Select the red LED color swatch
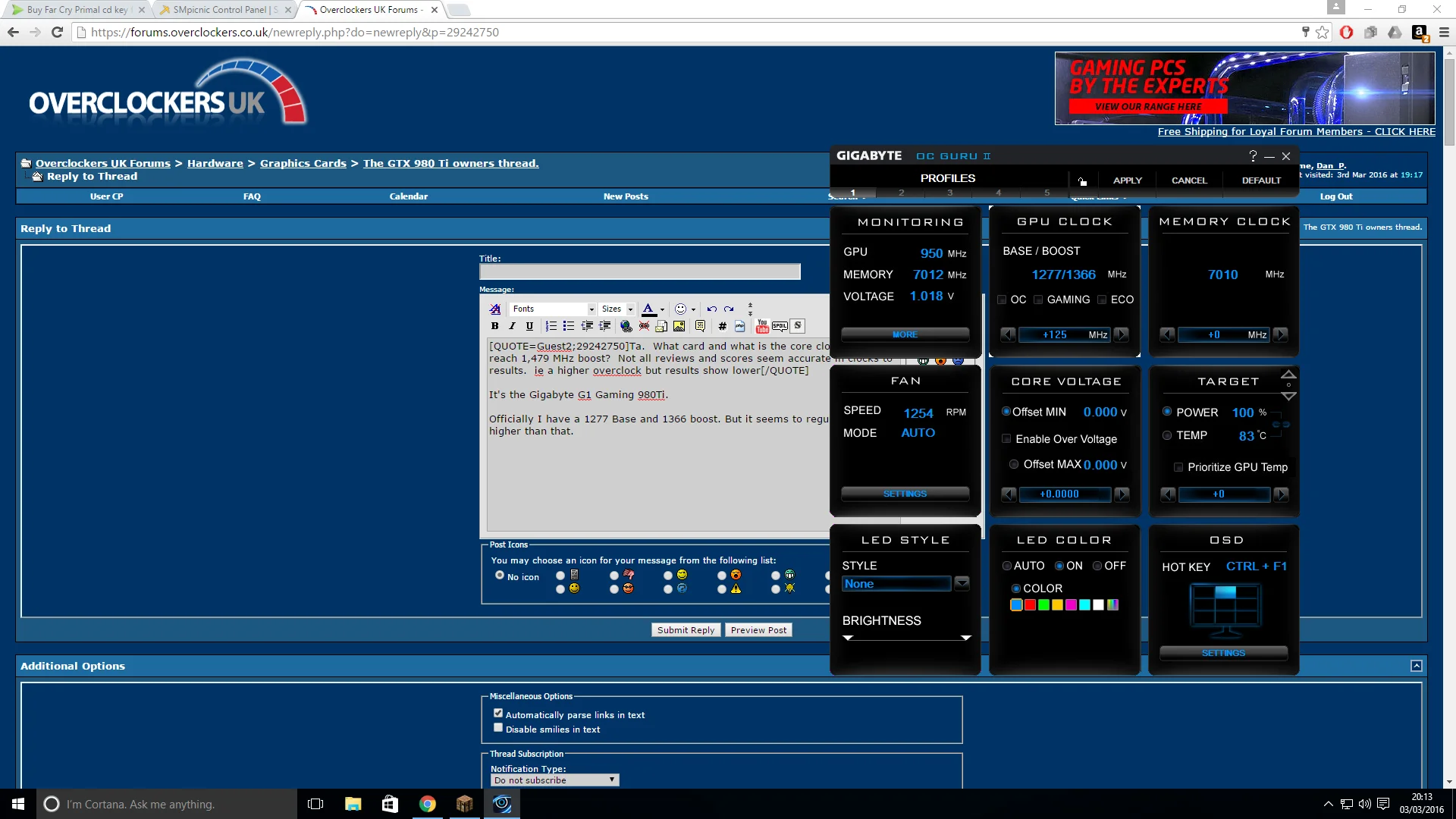This screenshot has width=1456, height=819. [x=1030, y=604]
